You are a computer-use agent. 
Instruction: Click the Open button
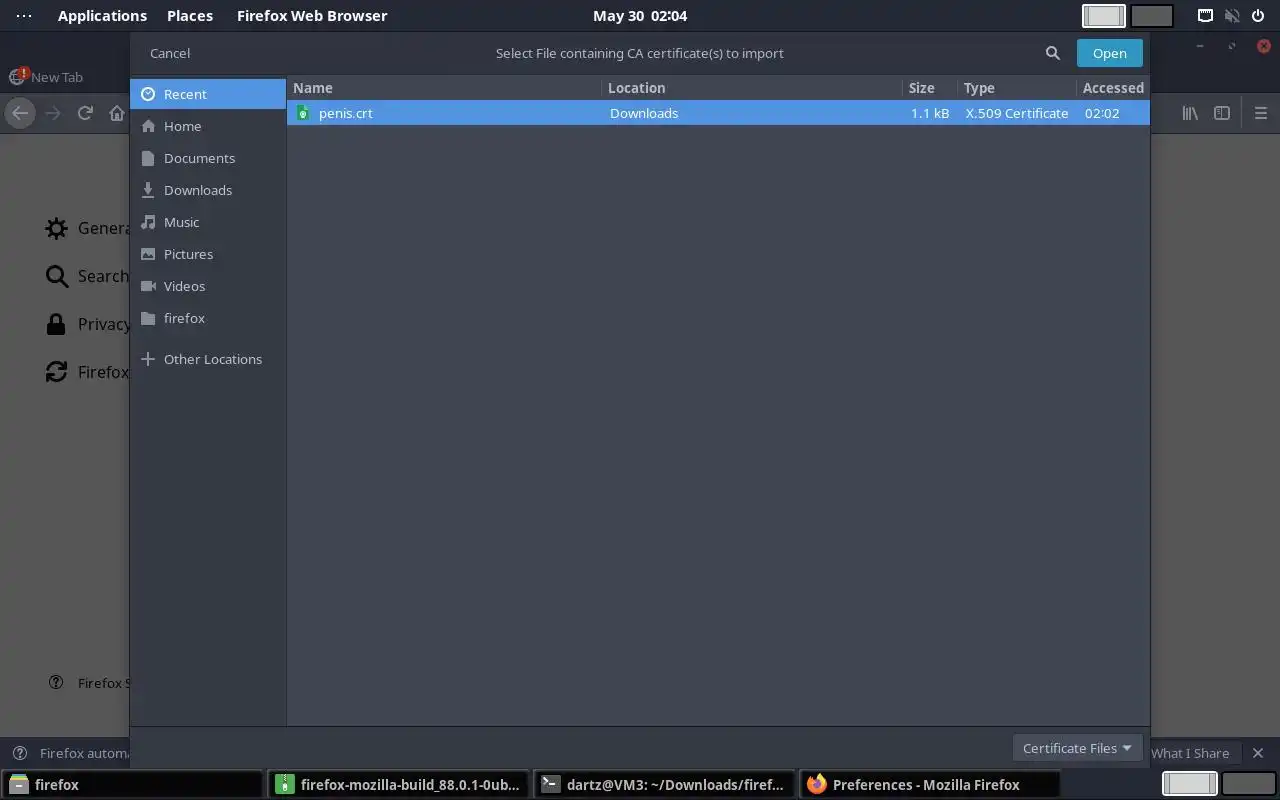click(1109, 53)
